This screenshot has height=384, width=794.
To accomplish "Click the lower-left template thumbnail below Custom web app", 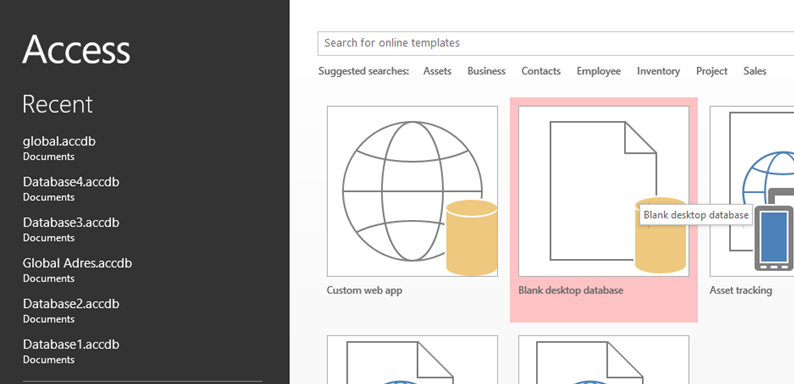I will 412,360.
